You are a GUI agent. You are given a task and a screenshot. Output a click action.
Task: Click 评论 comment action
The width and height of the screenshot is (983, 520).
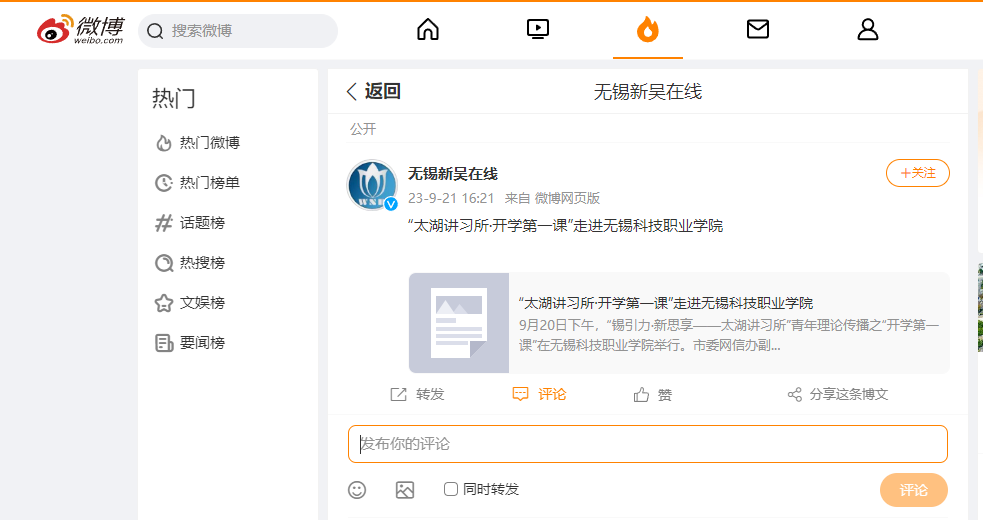[539, 395]
